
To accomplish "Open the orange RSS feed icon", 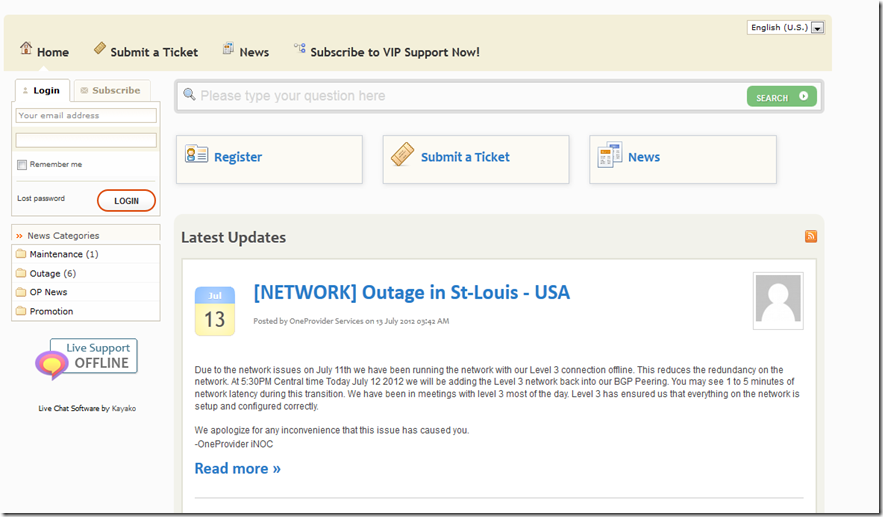I will (x=811, y=236).
